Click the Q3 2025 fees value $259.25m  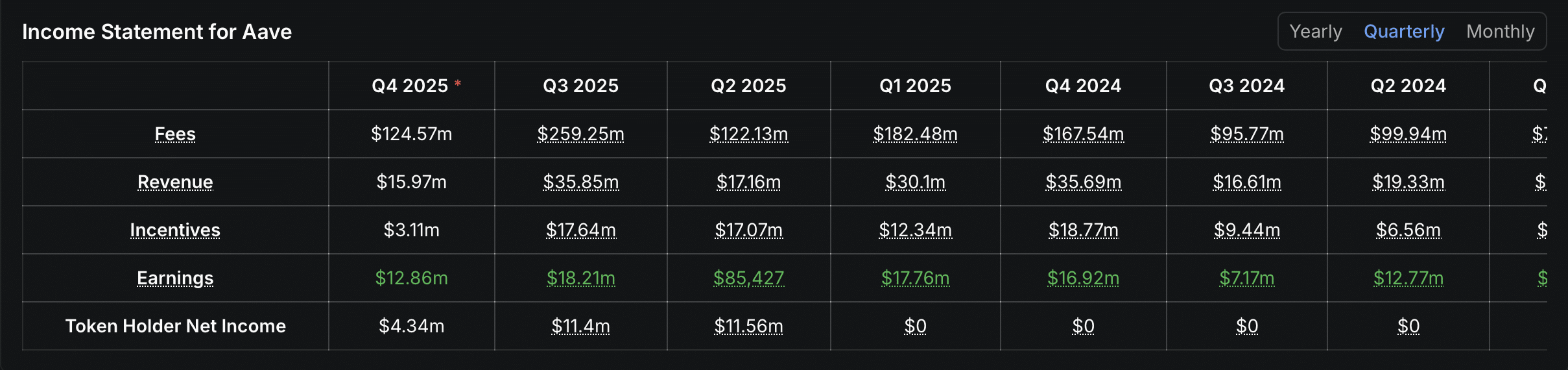pos(580,134)
